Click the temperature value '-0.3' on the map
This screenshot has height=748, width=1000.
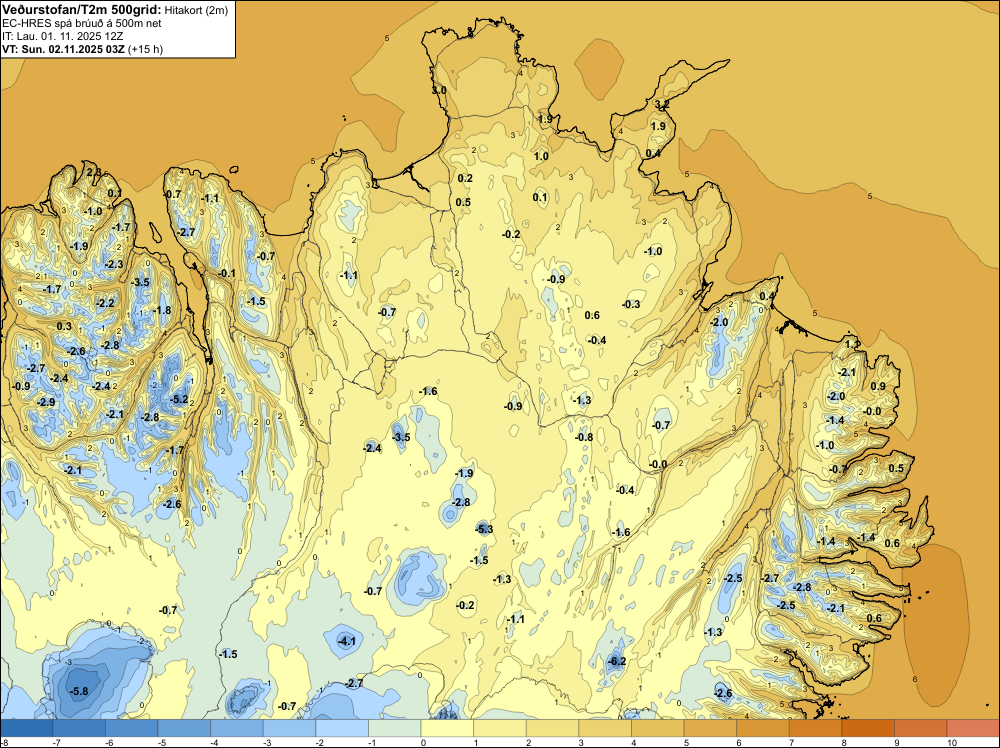point(631,304)
